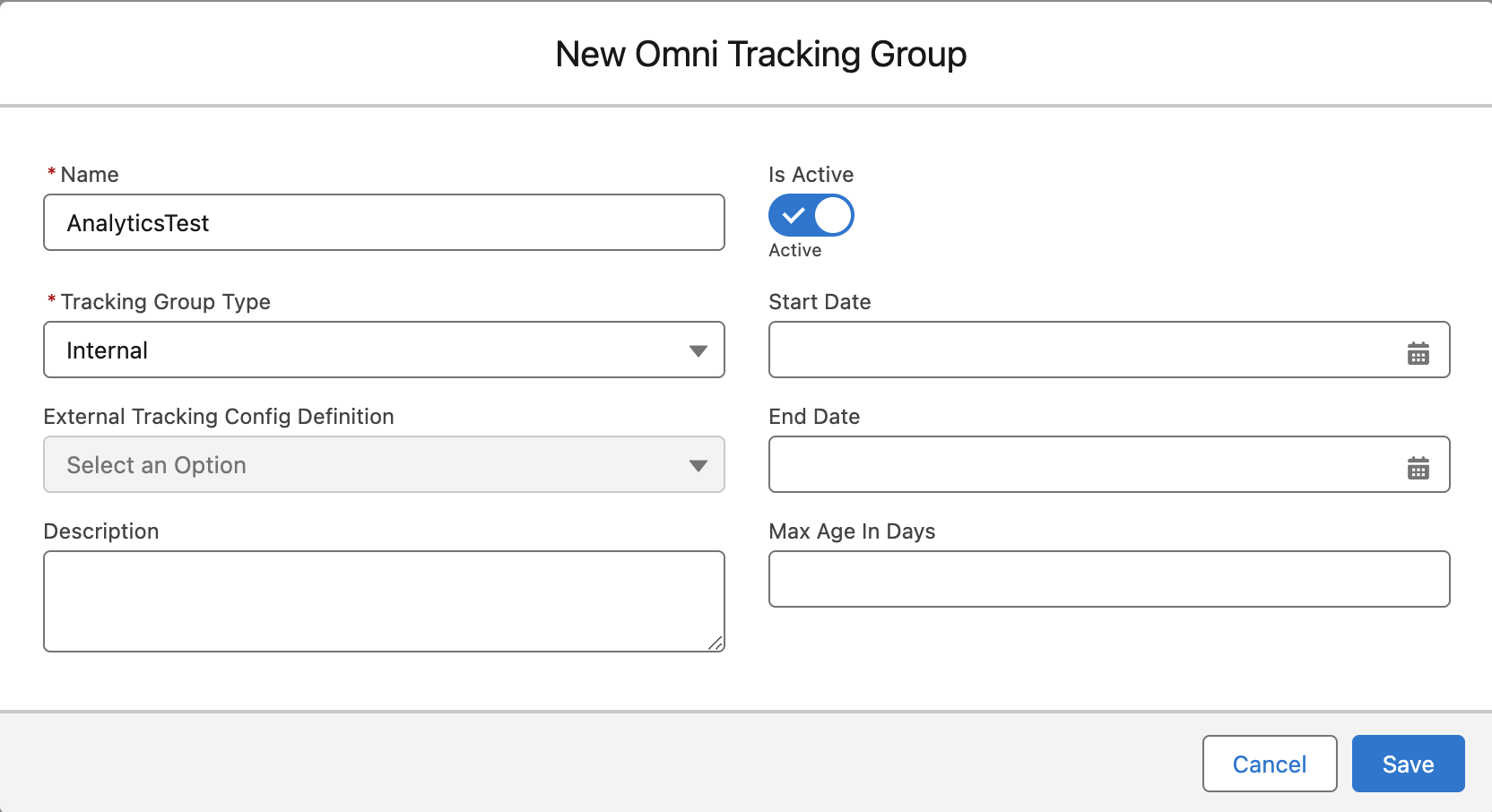This screenshot has height=812, width=1492.
Task: Open the End Date calendar picker
Action: (1418, 467)
